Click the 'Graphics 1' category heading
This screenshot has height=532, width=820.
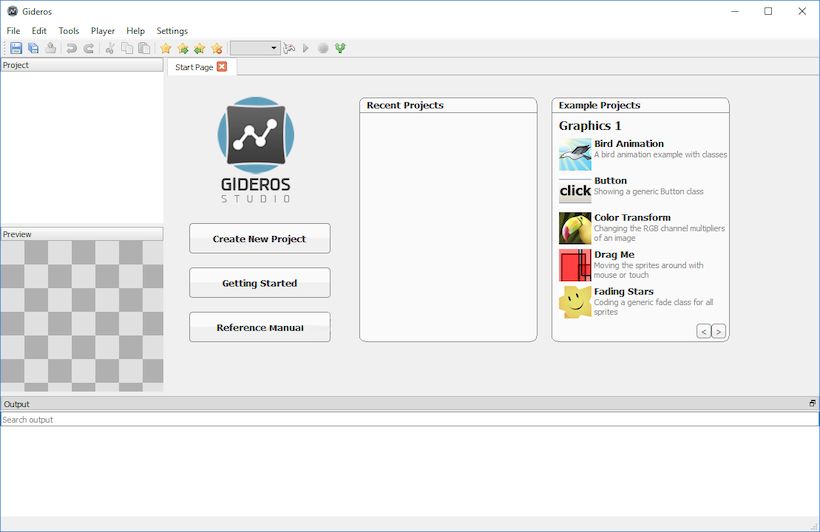[x=590, y=126]
